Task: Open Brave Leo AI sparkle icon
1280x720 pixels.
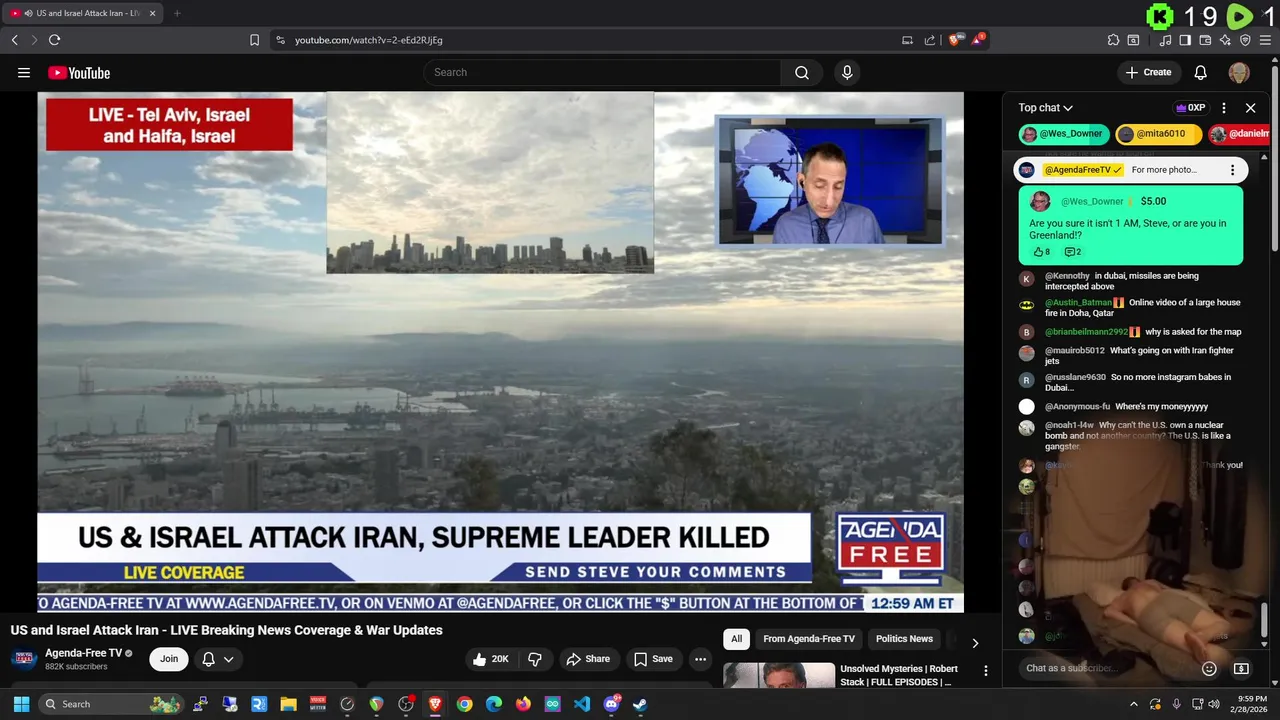Action: 1225,40
